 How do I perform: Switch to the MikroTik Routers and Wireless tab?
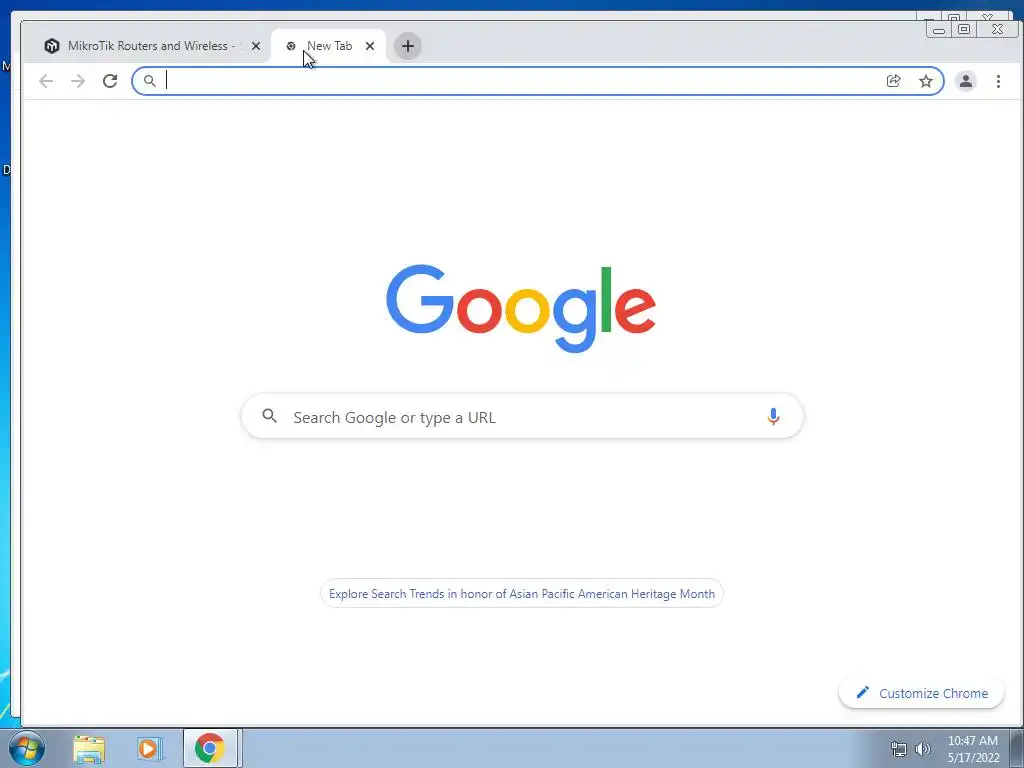click(x=152, y=46)
